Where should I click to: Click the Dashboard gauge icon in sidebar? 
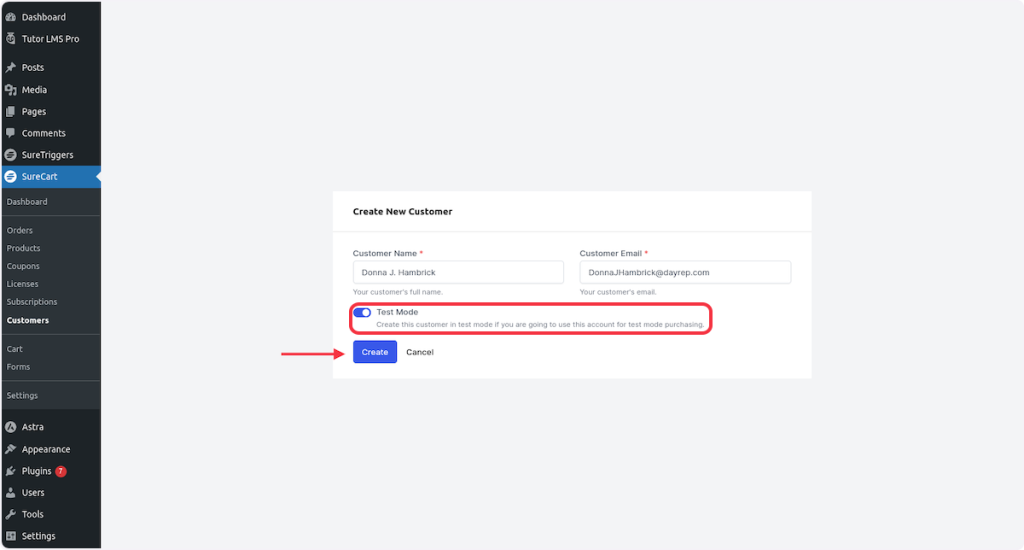pyautogui.click(x=10, y=17)
